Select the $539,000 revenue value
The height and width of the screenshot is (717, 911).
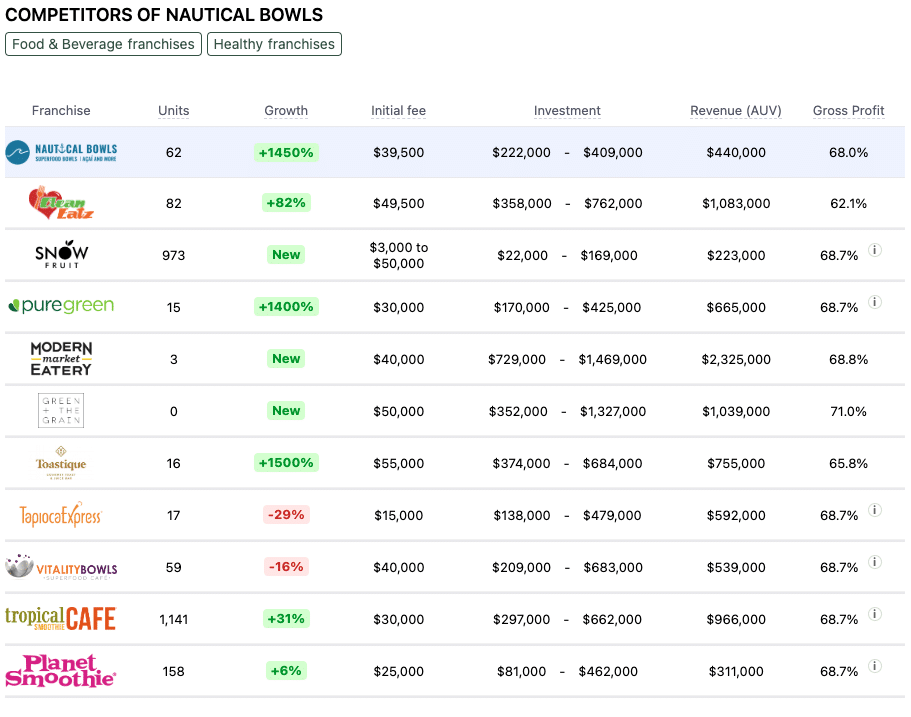(x=736, y=567)
